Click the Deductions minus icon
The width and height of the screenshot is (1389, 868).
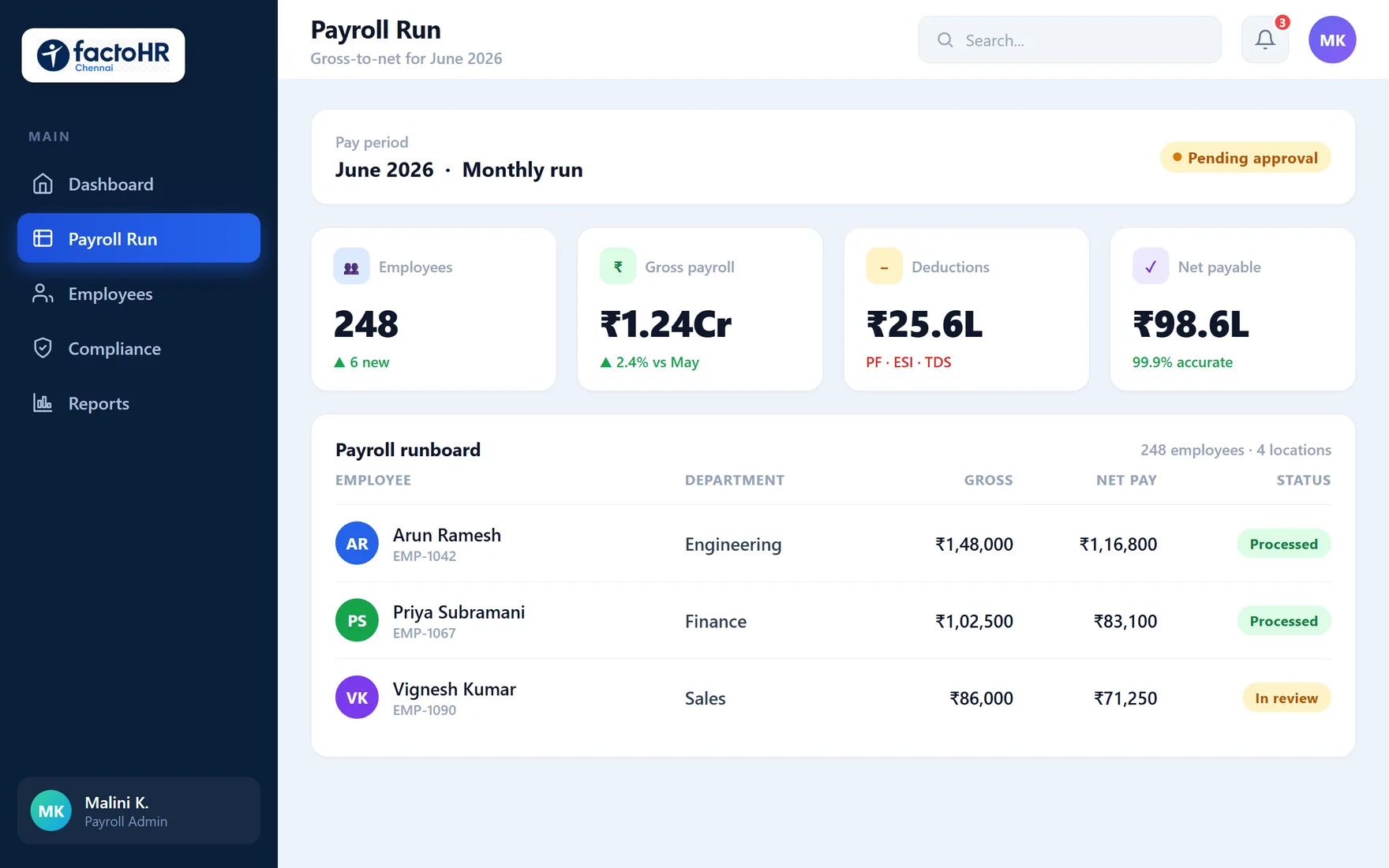tap(884, 267)
